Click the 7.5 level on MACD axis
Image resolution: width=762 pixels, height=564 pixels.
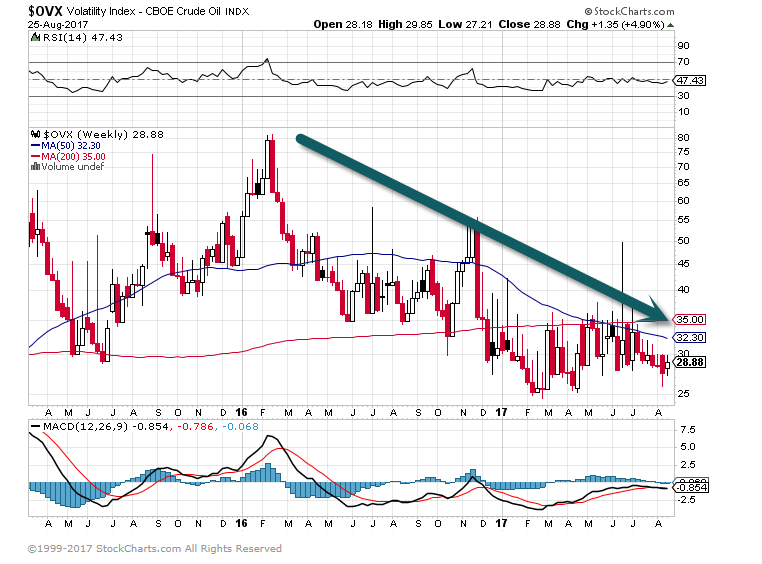[x=689, y=430]
